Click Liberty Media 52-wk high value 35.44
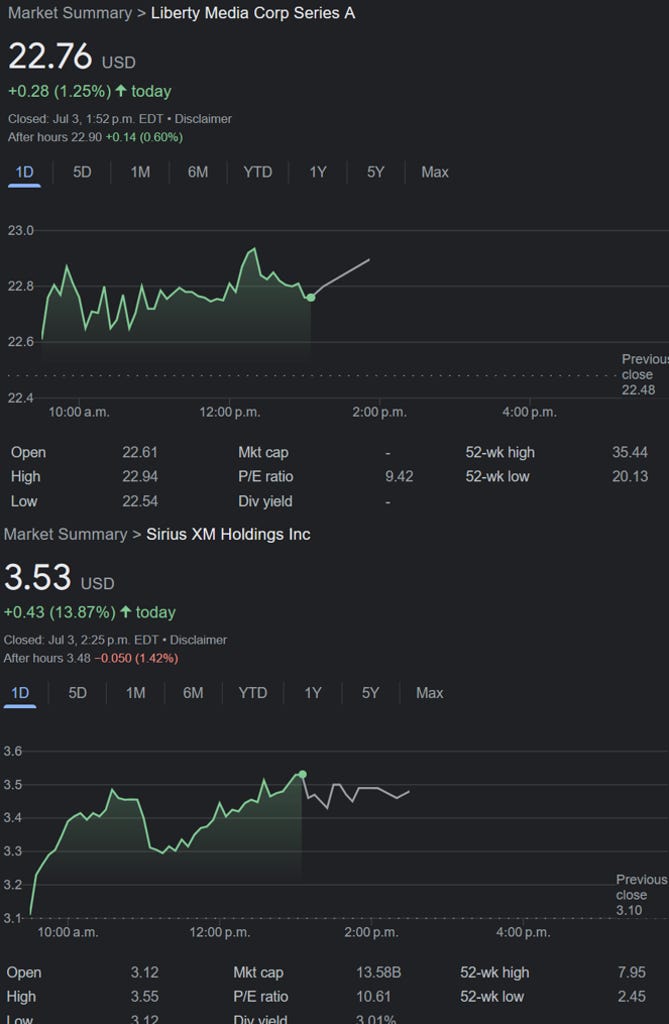This screenshot has width=669, height=1024. click(x=630, y=453)
